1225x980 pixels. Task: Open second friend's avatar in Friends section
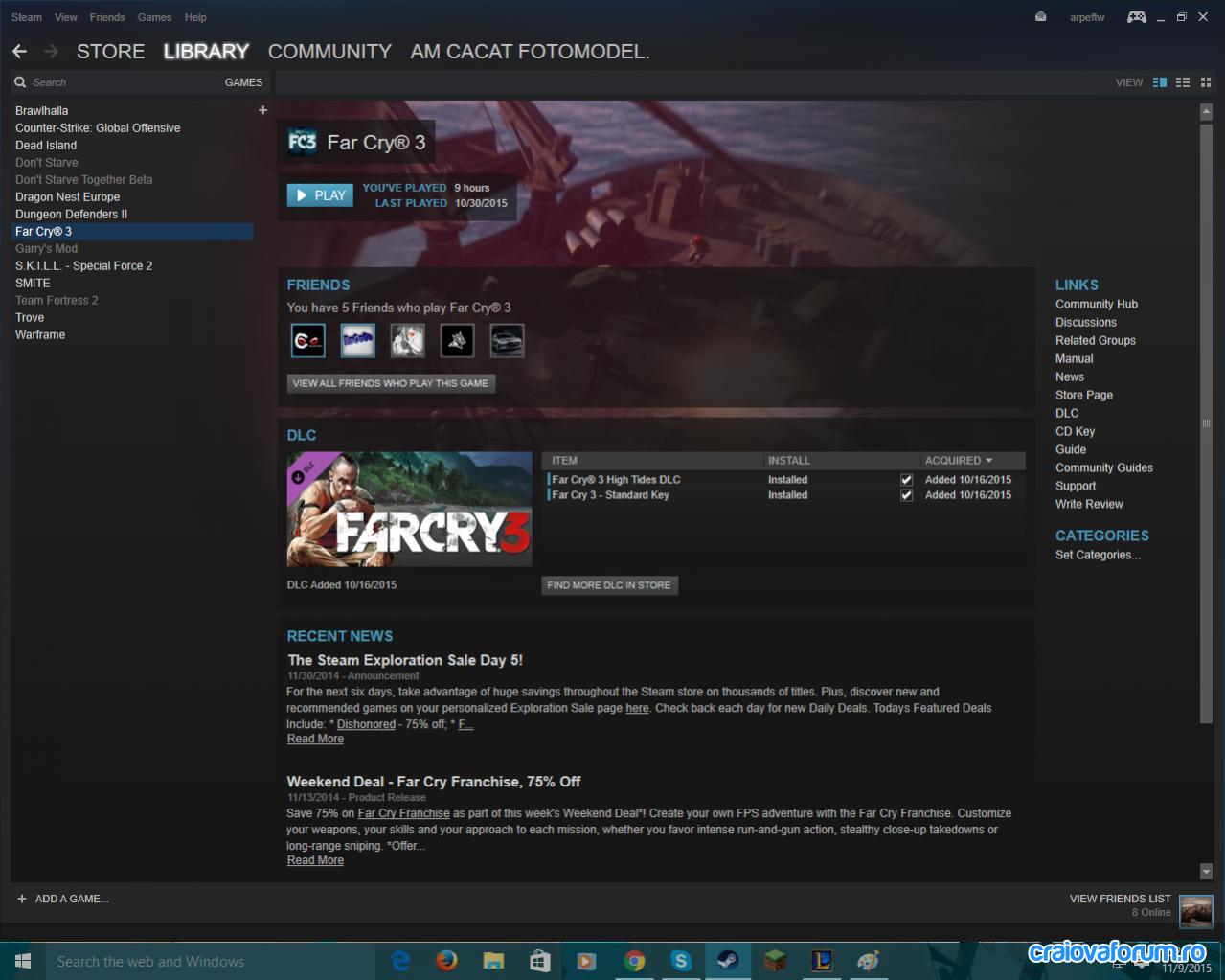pos(358,341)
